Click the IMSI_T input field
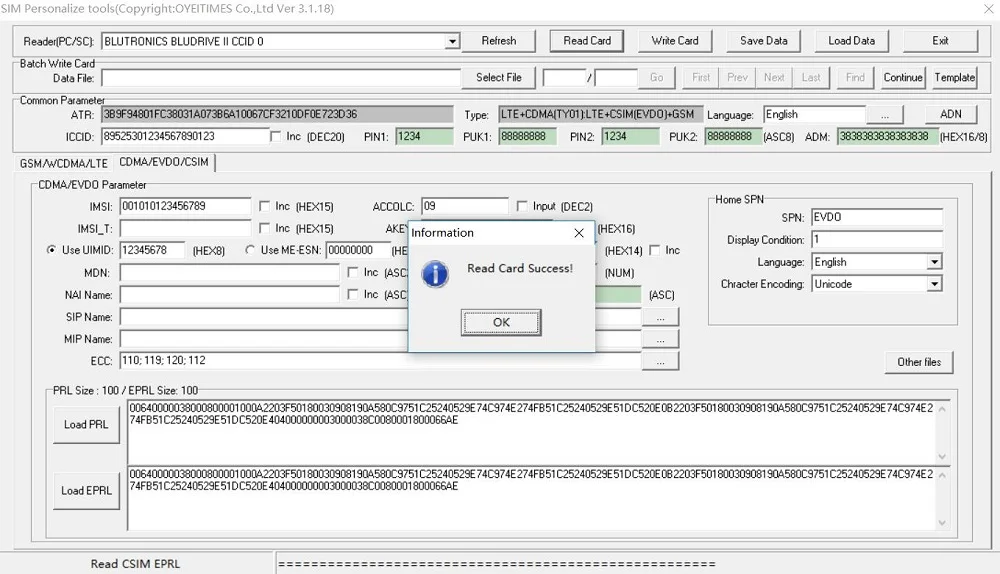The width and height of the screenshot is (1000, 574). click(x=185, y=228)
